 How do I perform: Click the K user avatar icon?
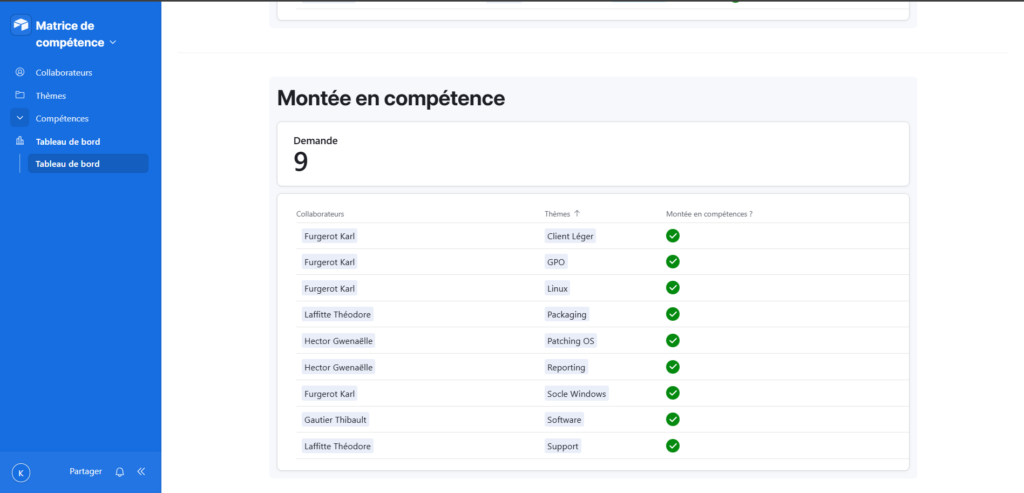pos(21,472)
